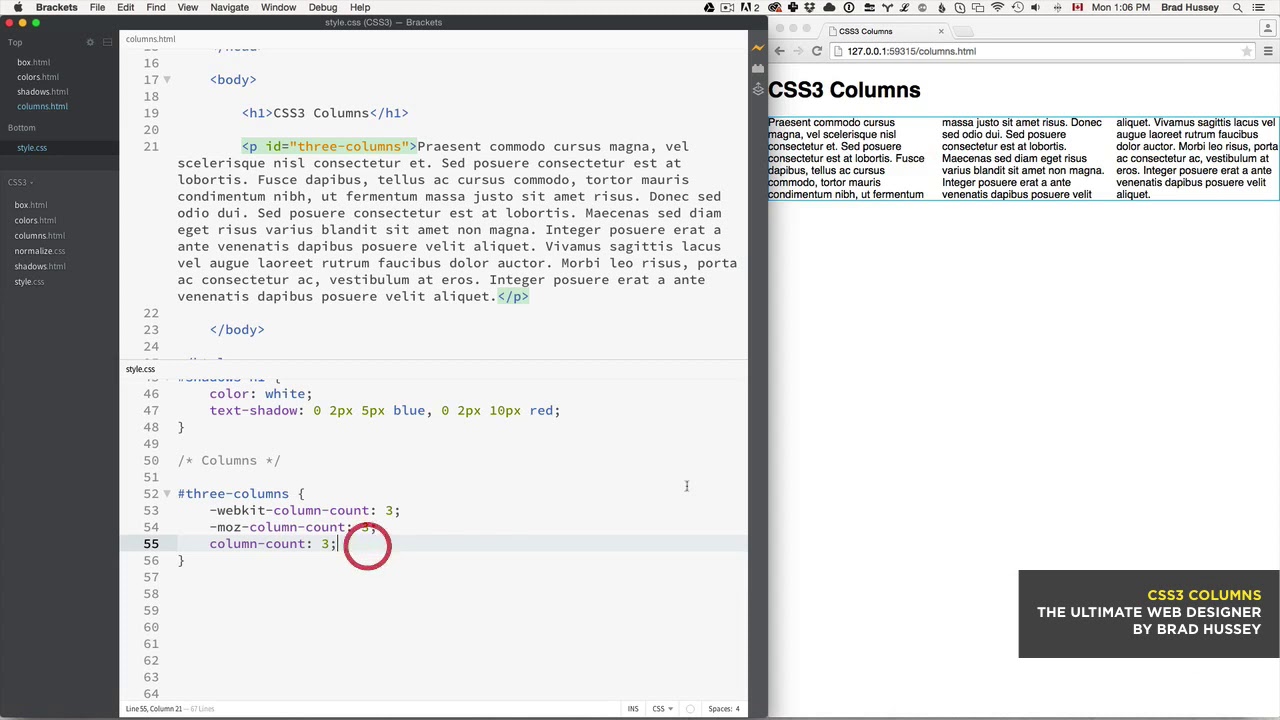This screenshot has height=720, width=1280.
Task: Click the volume icon in menu bar
Action: (1034, 7)
